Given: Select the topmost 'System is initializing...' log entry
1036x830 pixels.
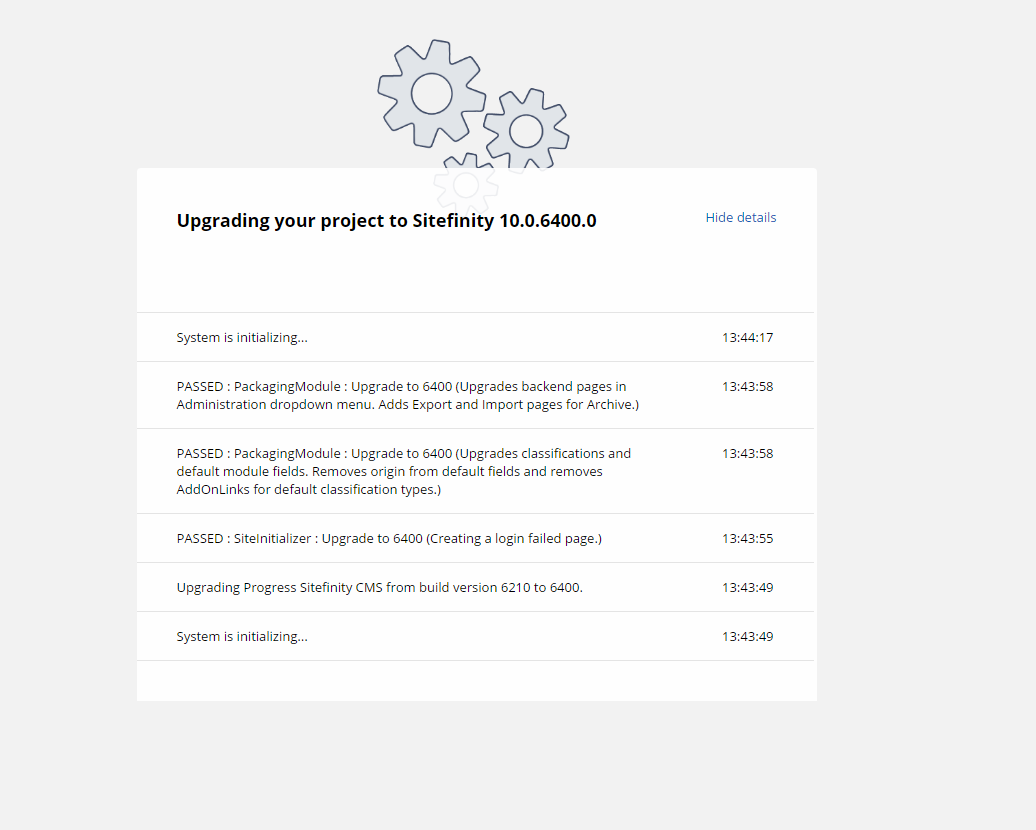Looking at the screenshot, I should 242,338.
